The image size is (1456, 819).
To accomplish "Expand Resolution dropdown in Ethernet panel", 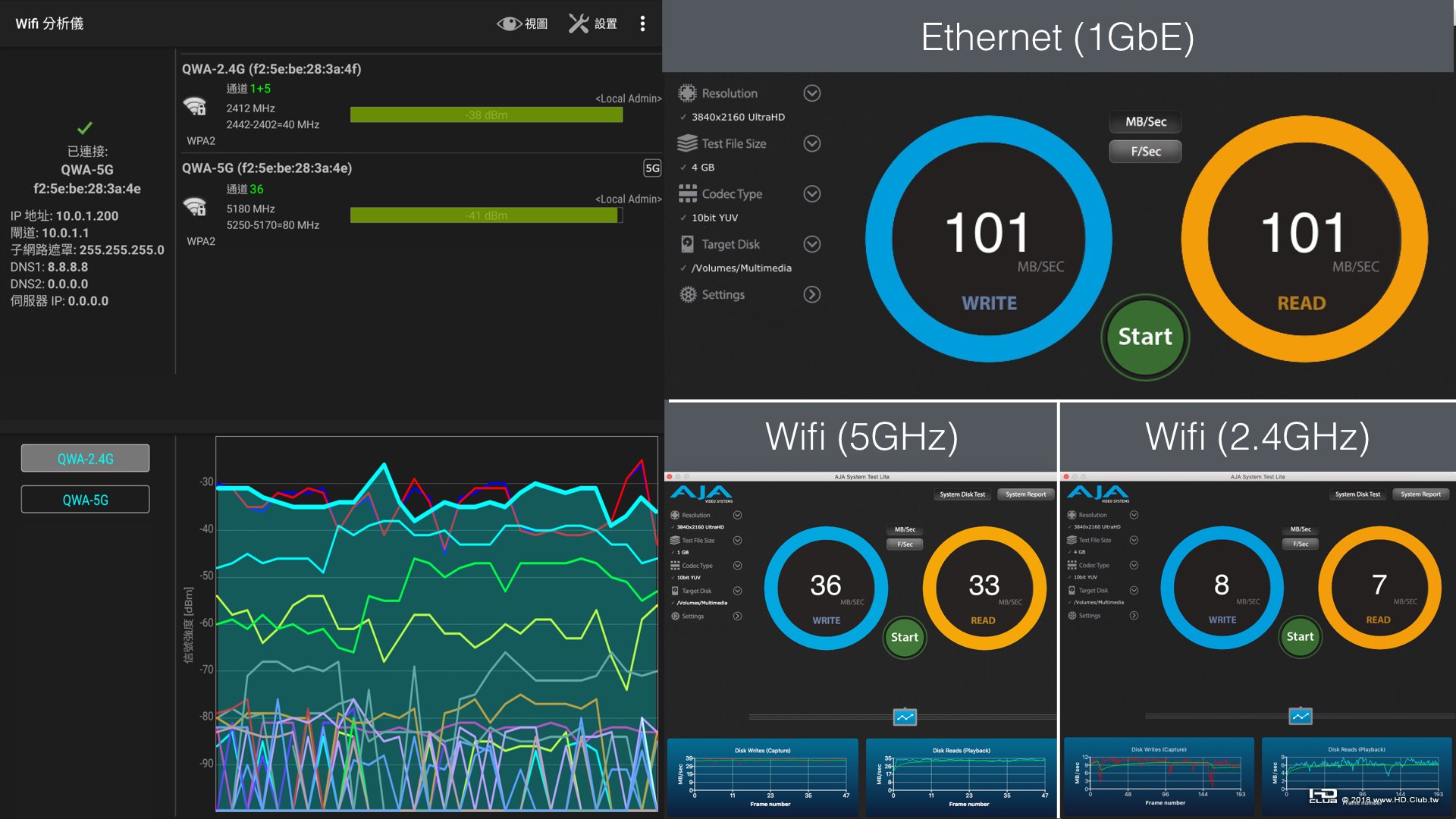I will 811,93.
